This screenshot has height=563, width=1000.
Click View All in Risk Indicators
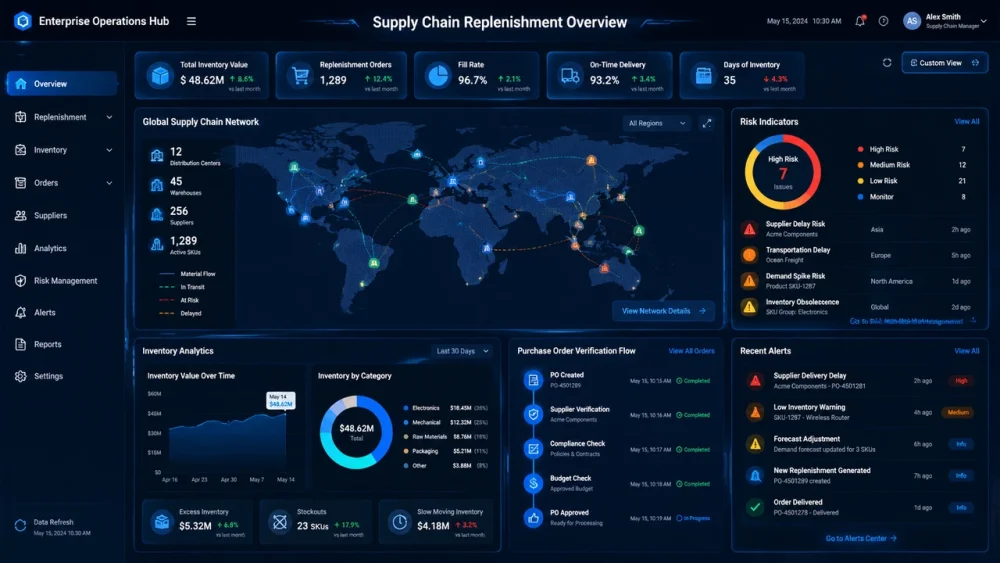pos(967,121)
